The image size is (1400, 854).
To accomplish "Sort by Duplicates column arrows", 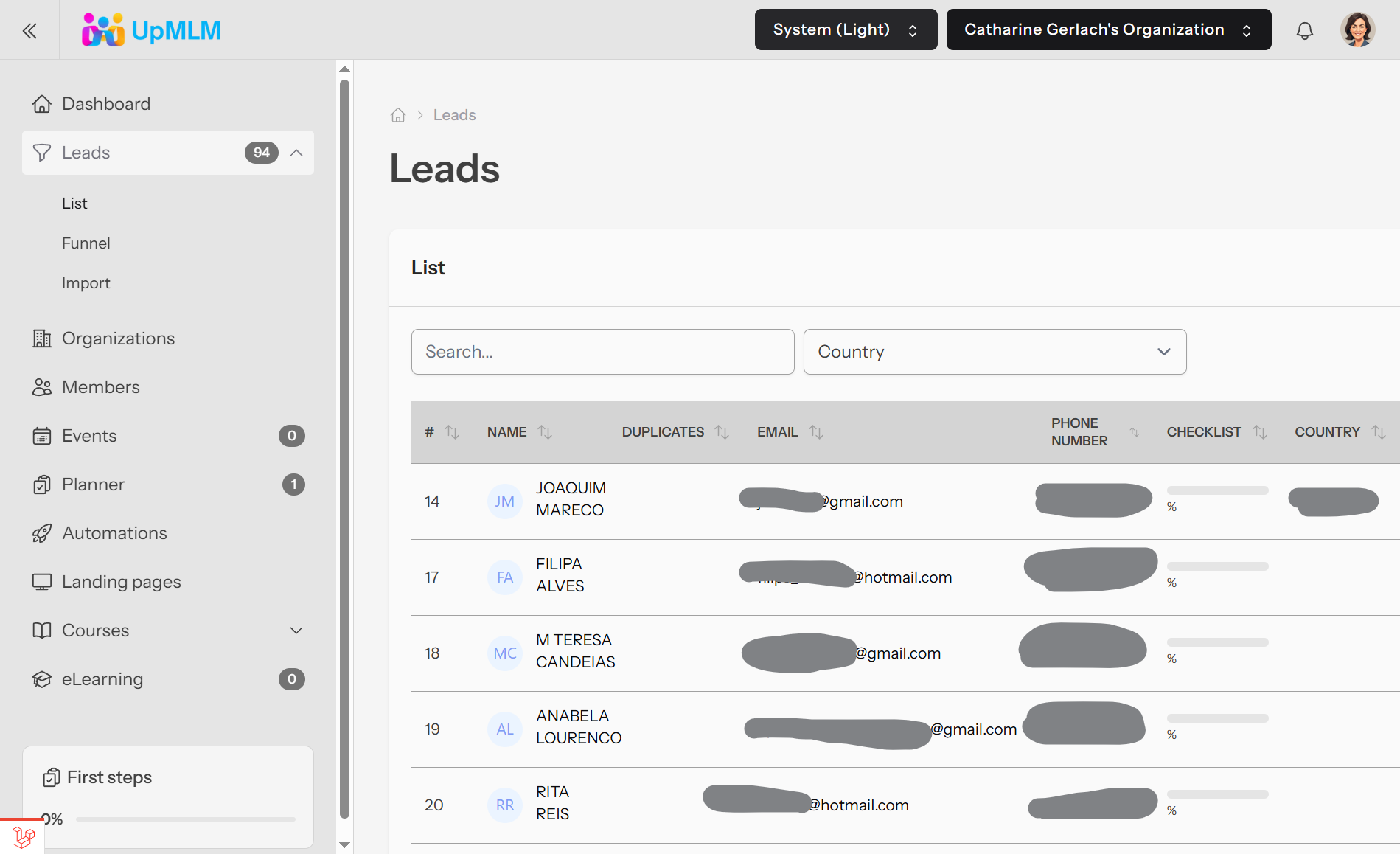I will 722,432.
